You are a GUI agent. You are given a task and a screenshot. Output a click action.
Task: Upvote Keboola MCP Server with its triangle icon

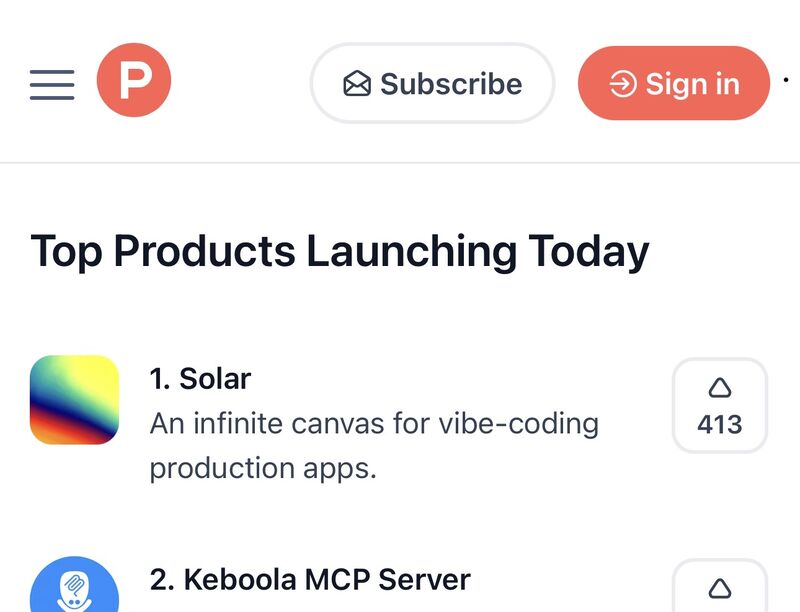721,589
